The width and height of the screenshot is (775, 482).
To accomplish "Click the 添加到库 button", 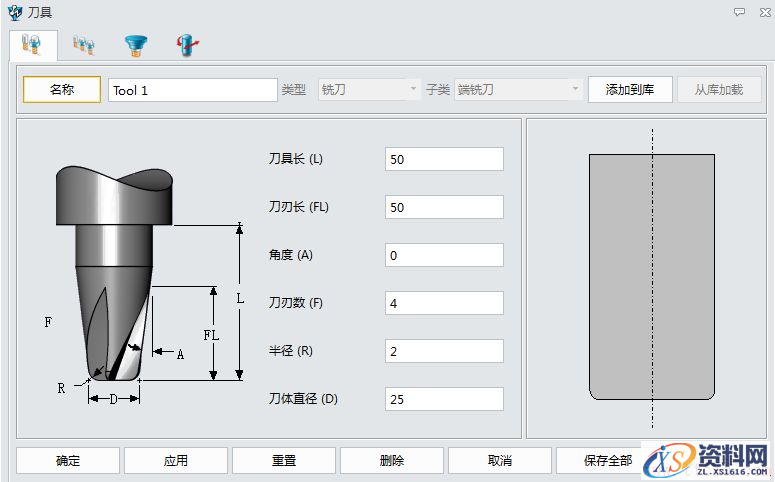I will [630, 89].
